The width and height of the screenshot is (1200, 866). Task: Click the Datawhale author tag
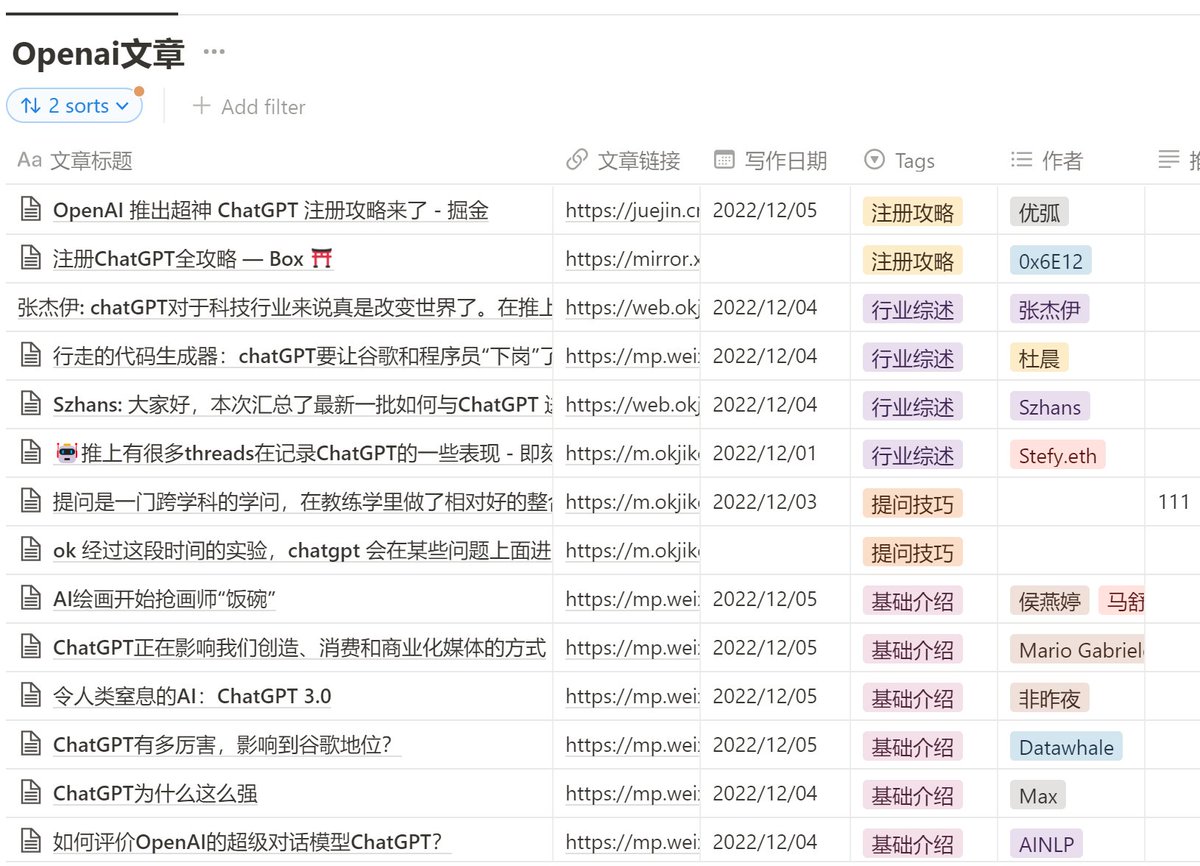pos(1066,747)
